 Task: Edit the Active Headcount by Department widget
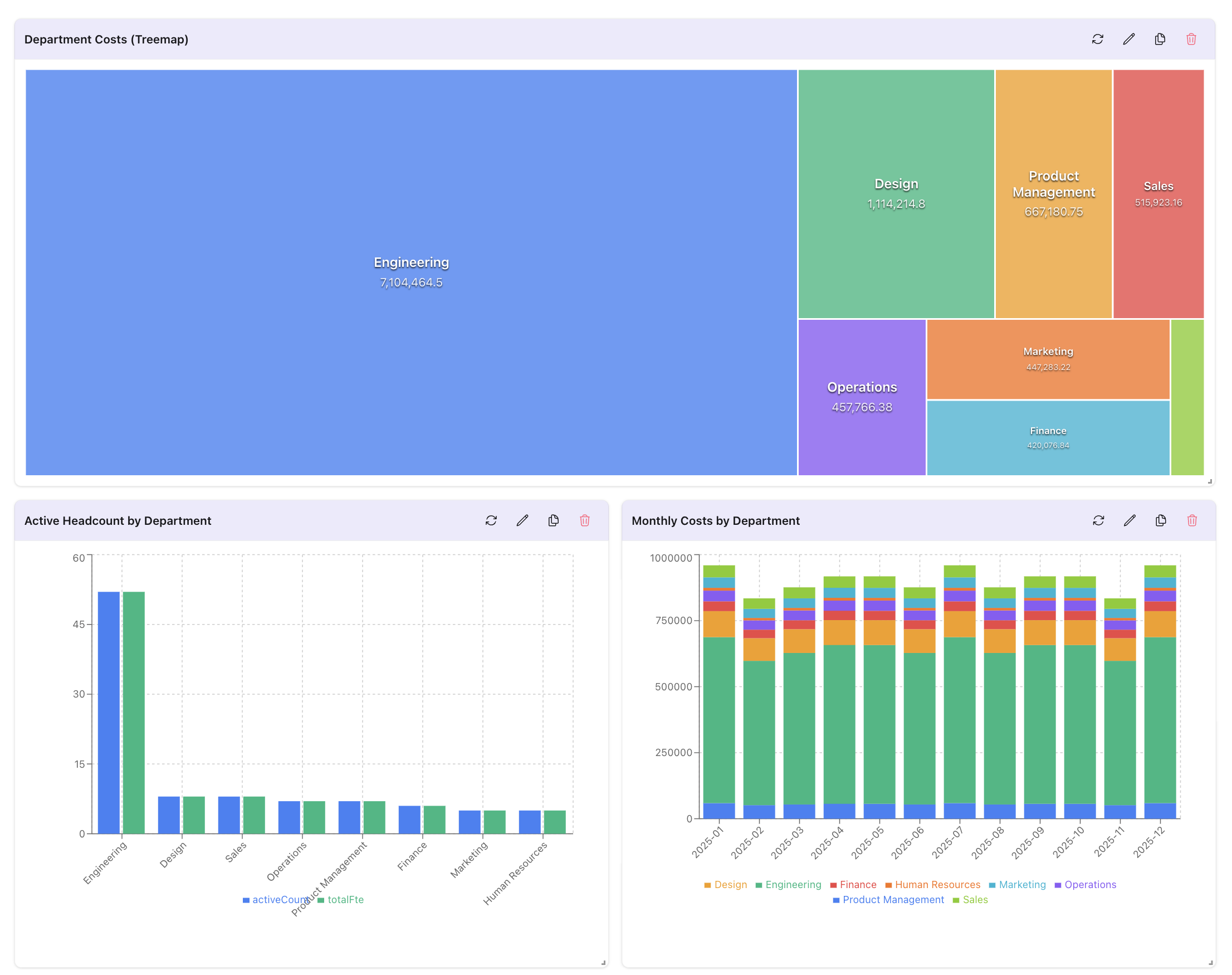(522, 520)
